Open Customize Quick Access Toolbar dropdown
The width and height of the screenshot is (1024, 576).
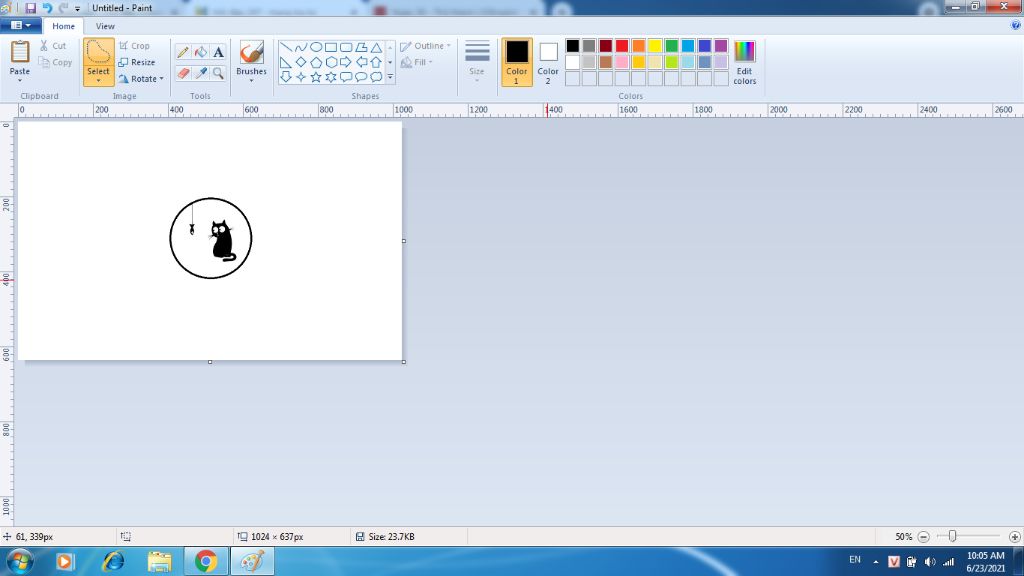tap(77, 8)
